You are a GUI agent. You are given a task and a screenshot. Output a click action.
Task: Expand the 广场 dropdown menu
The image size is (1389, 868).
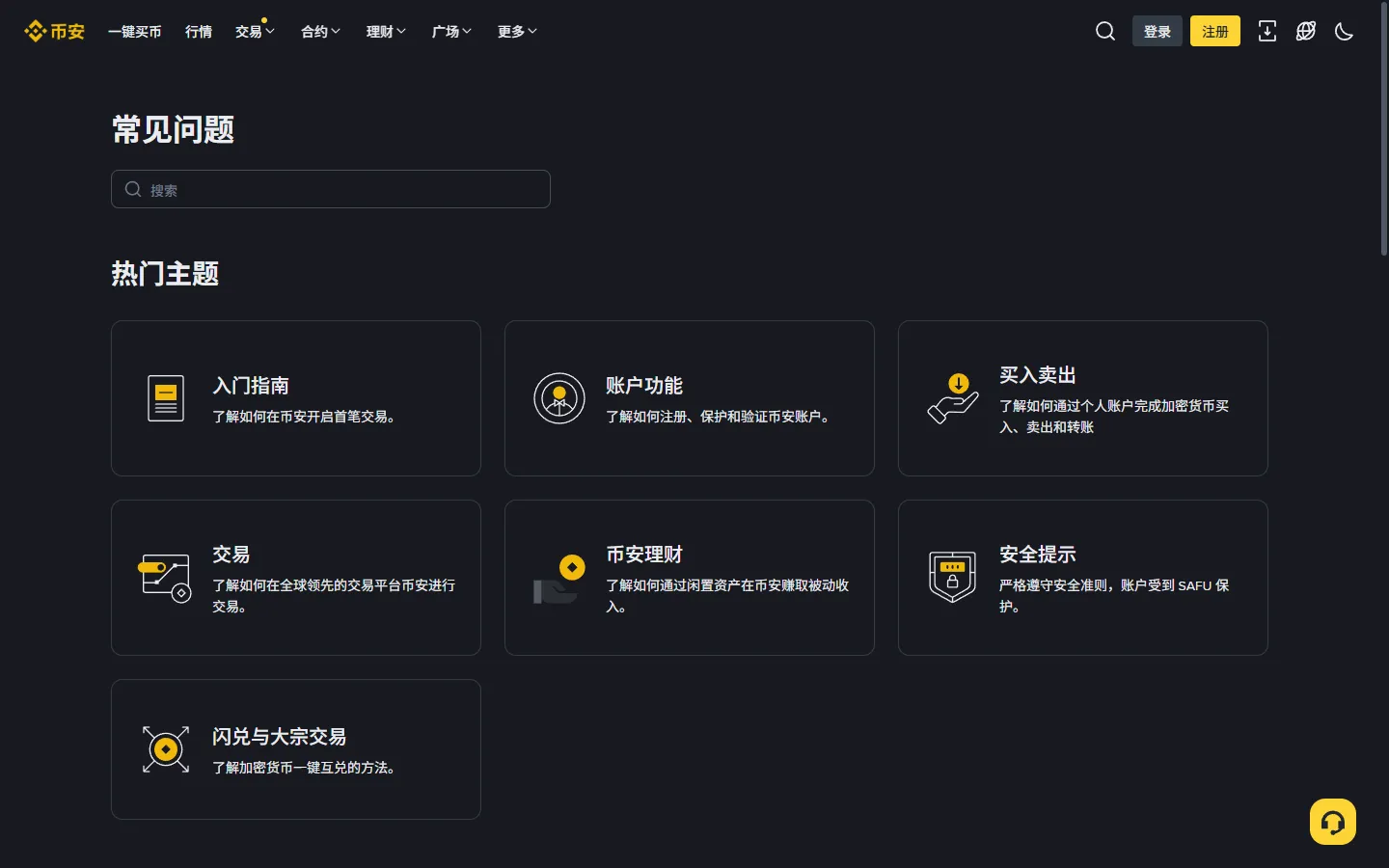click(451, 32)
